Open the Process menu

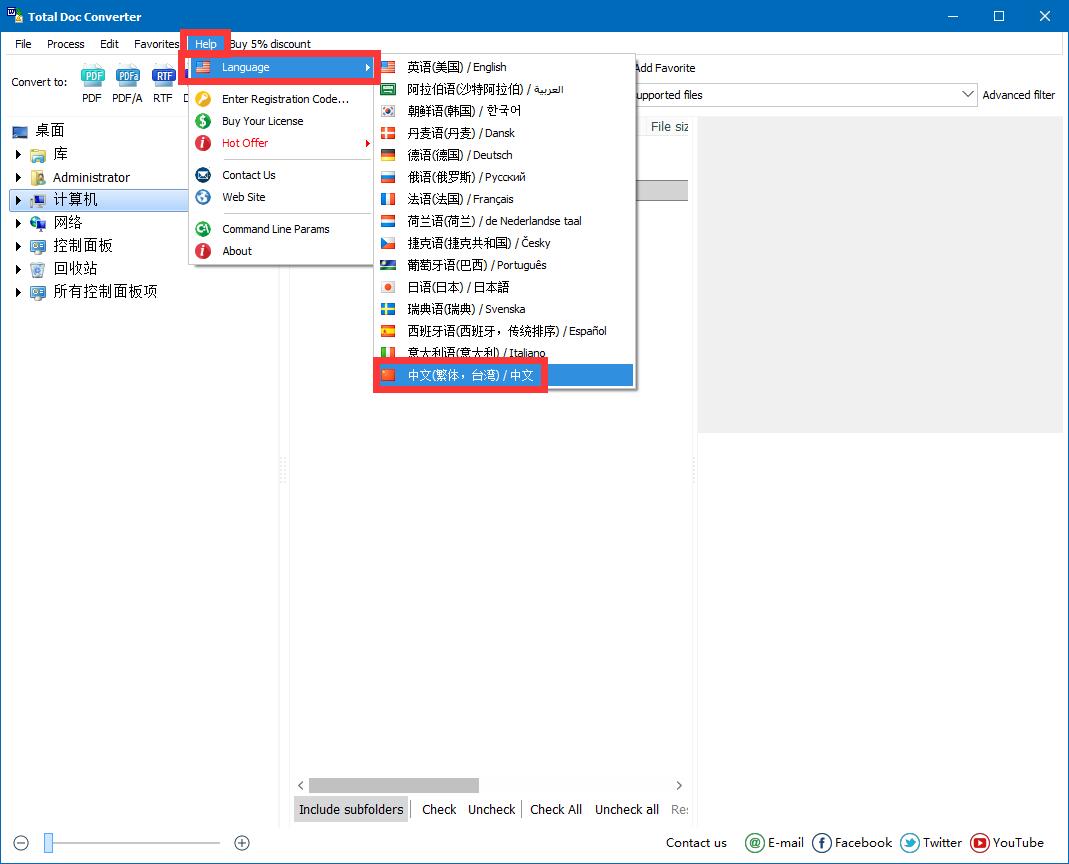(65, 44)
